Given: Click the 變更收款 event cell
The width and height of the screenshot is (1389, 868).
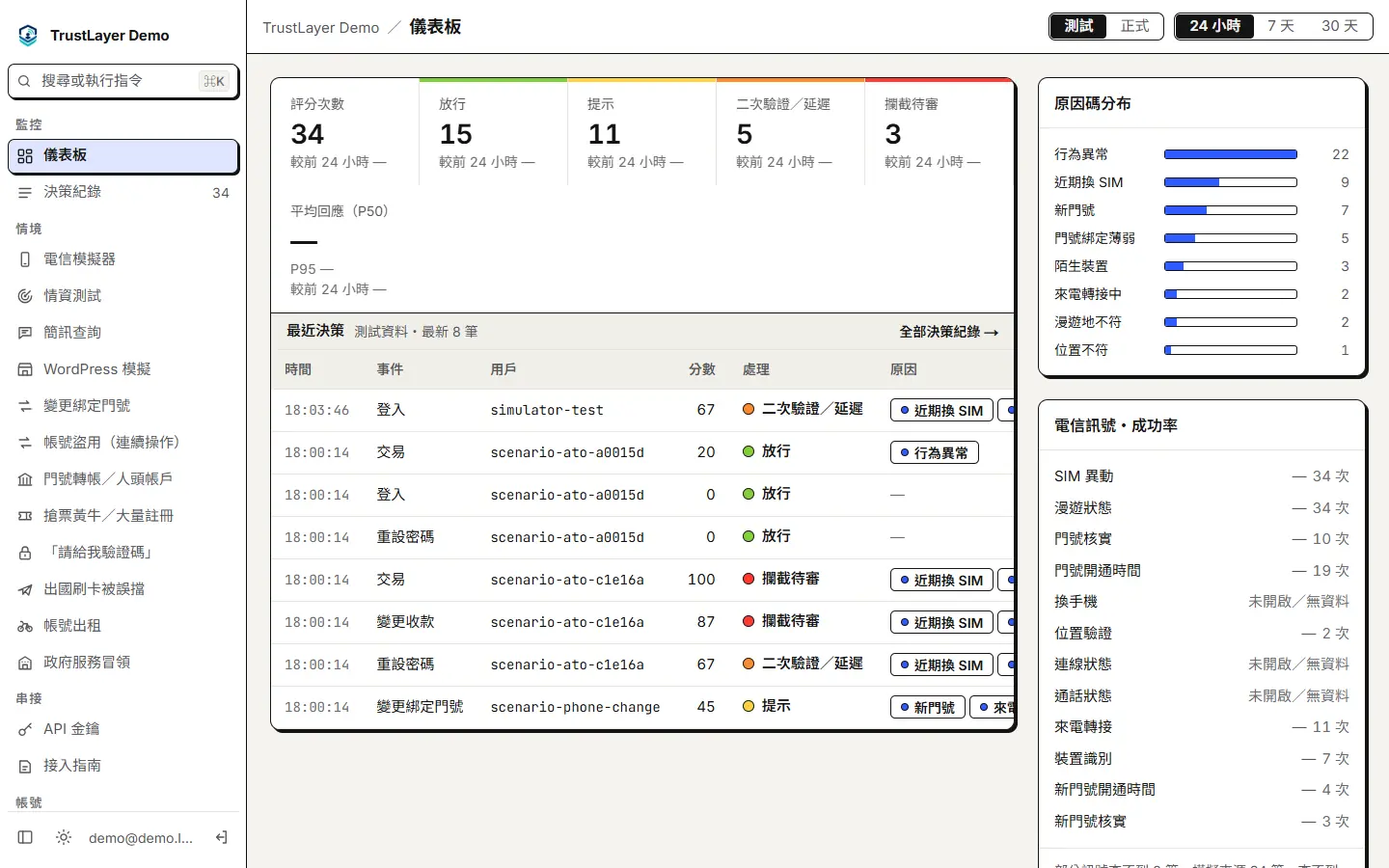Looking at the screenshot, I should pos(405,622).
